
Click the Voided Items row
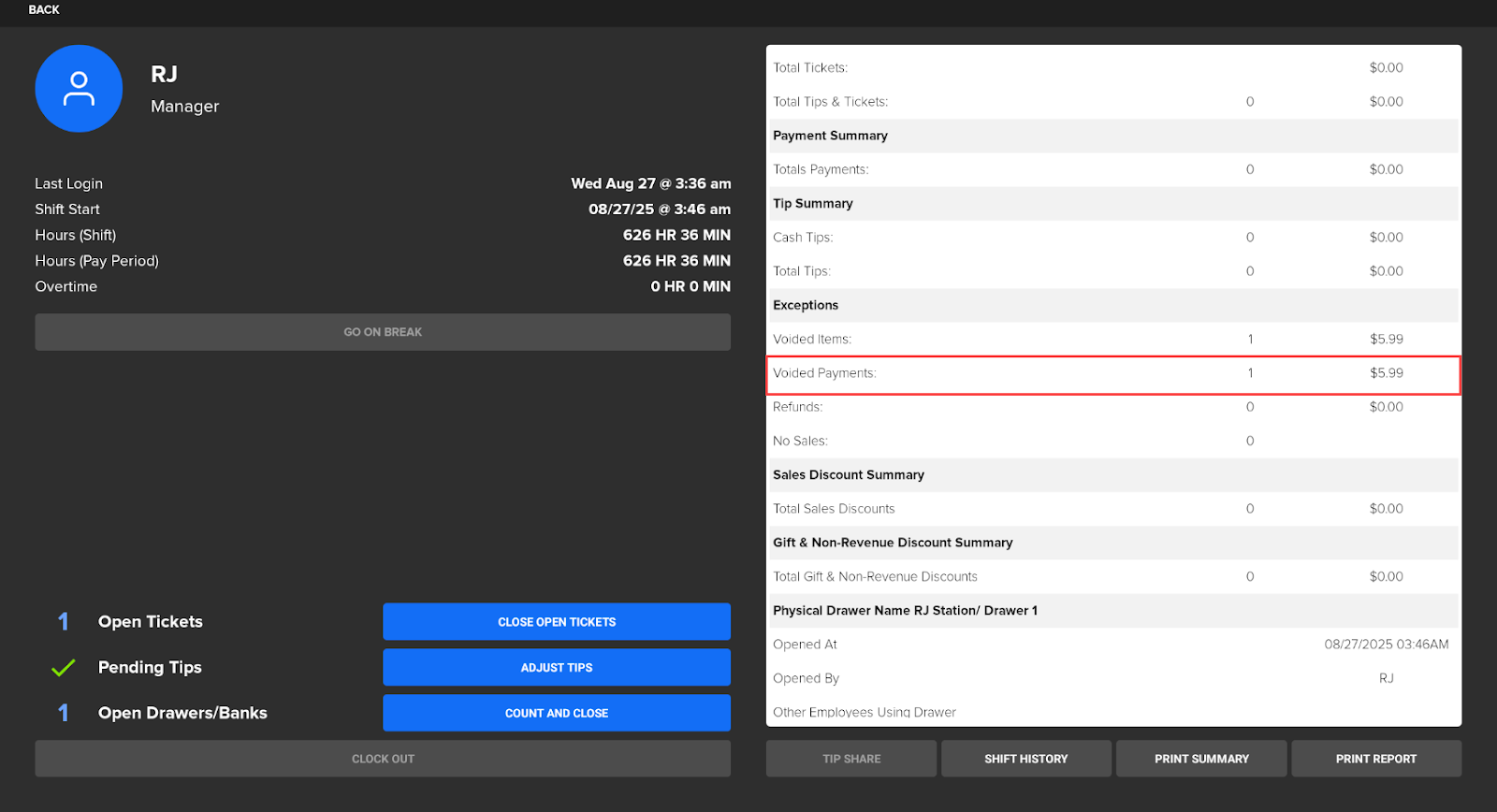[1112, 340]
